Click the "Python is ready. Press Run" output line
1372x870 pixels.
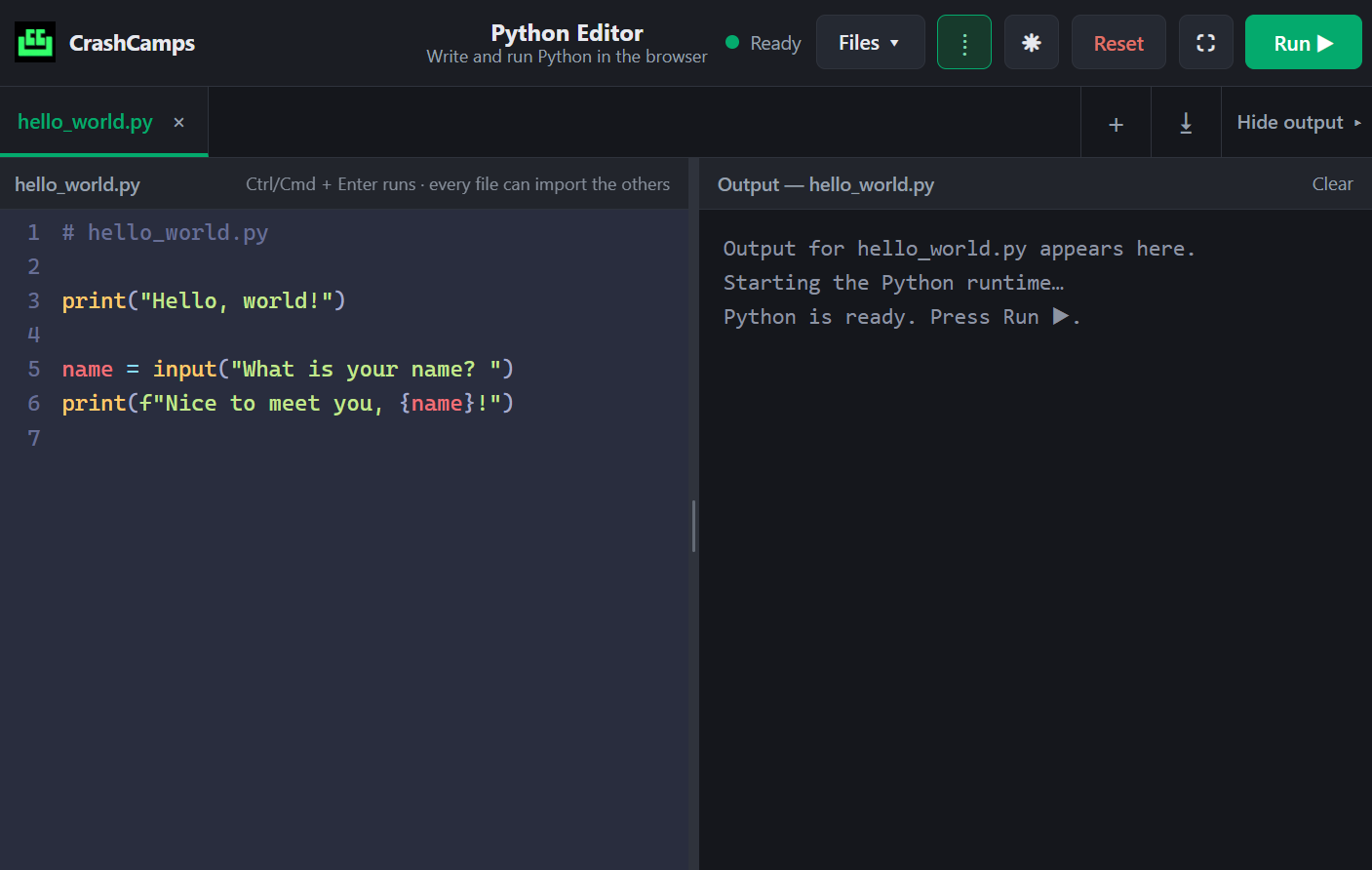(x=901, y=317)
